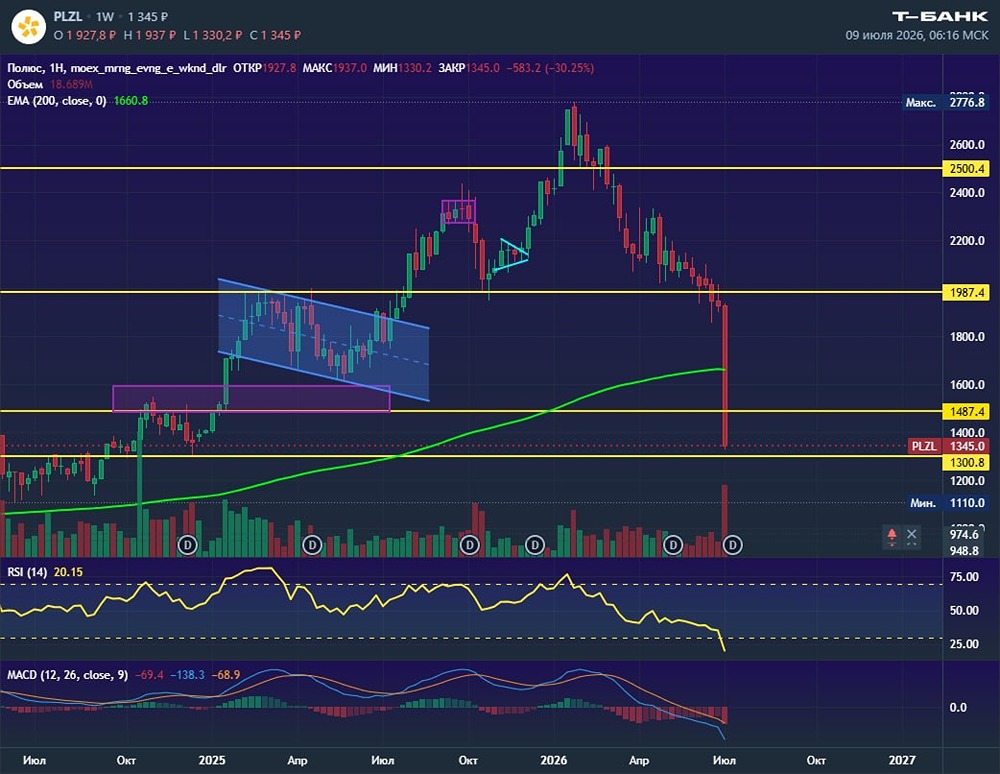Open the D dividend marker below July 2026
Viewport: 1000px width, 774px height.
[x=733, y=545]
